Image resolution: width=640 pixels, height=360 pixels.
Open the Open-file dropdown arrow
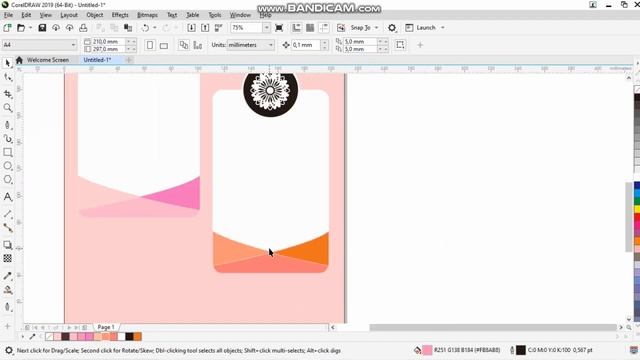(x=30, y=28)
